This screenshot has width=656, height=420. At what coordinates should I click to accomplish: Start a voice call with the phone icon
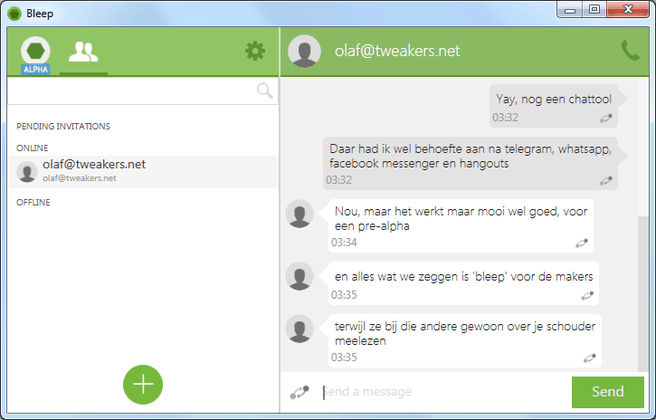tap(630, 51)
